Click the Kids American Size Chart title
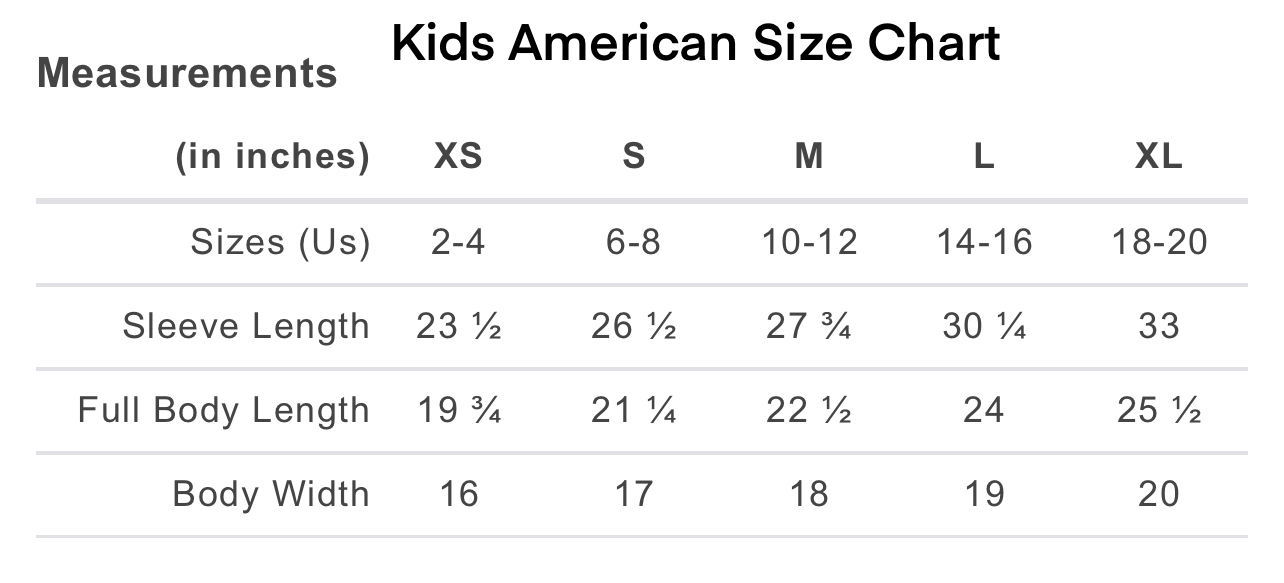This screenshot has height=583, width=1284. [696, 44]
